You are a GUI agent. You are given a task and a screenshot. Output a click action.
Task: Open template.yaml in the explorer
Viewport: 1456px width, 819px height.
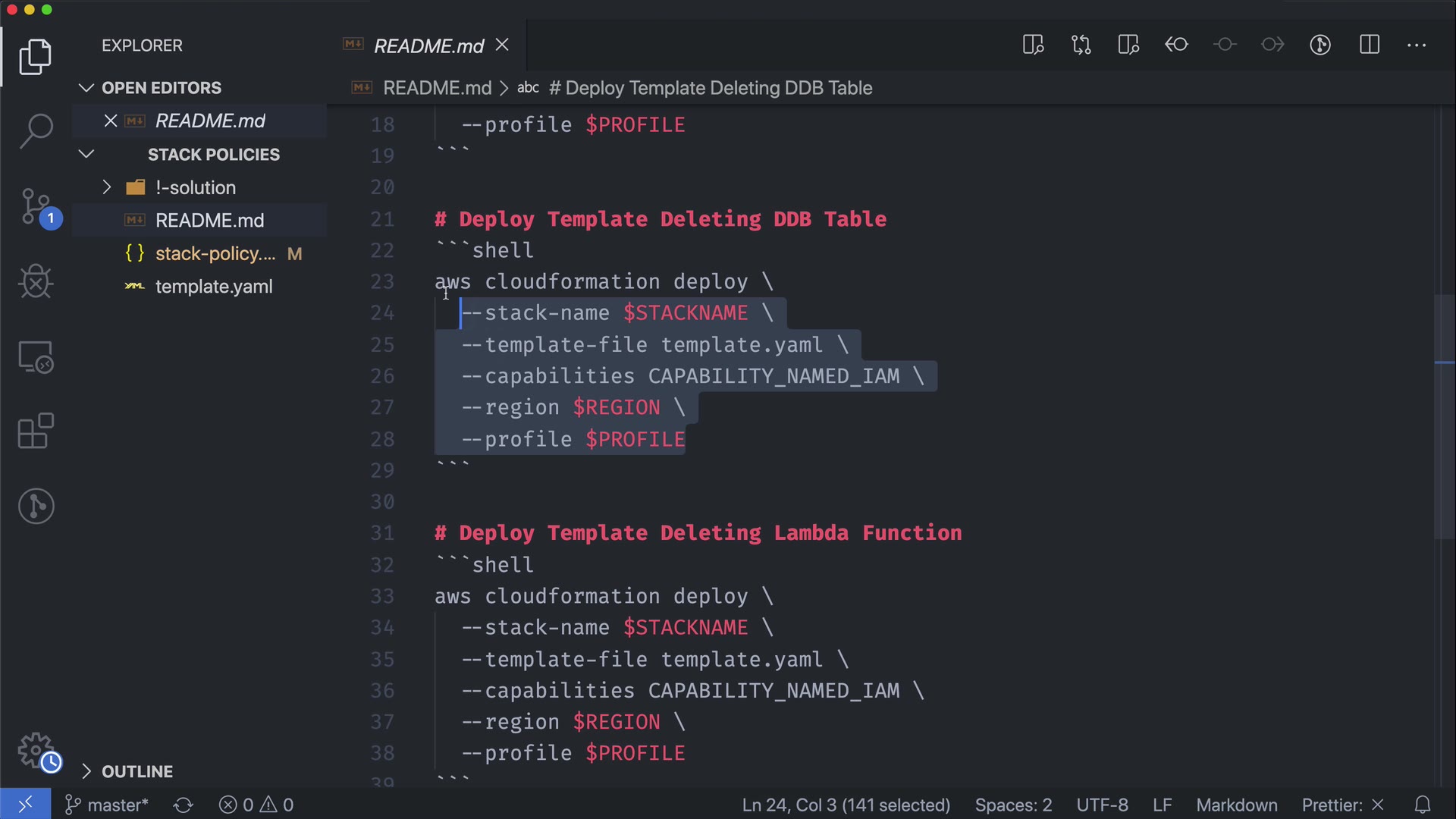[213, 287]
